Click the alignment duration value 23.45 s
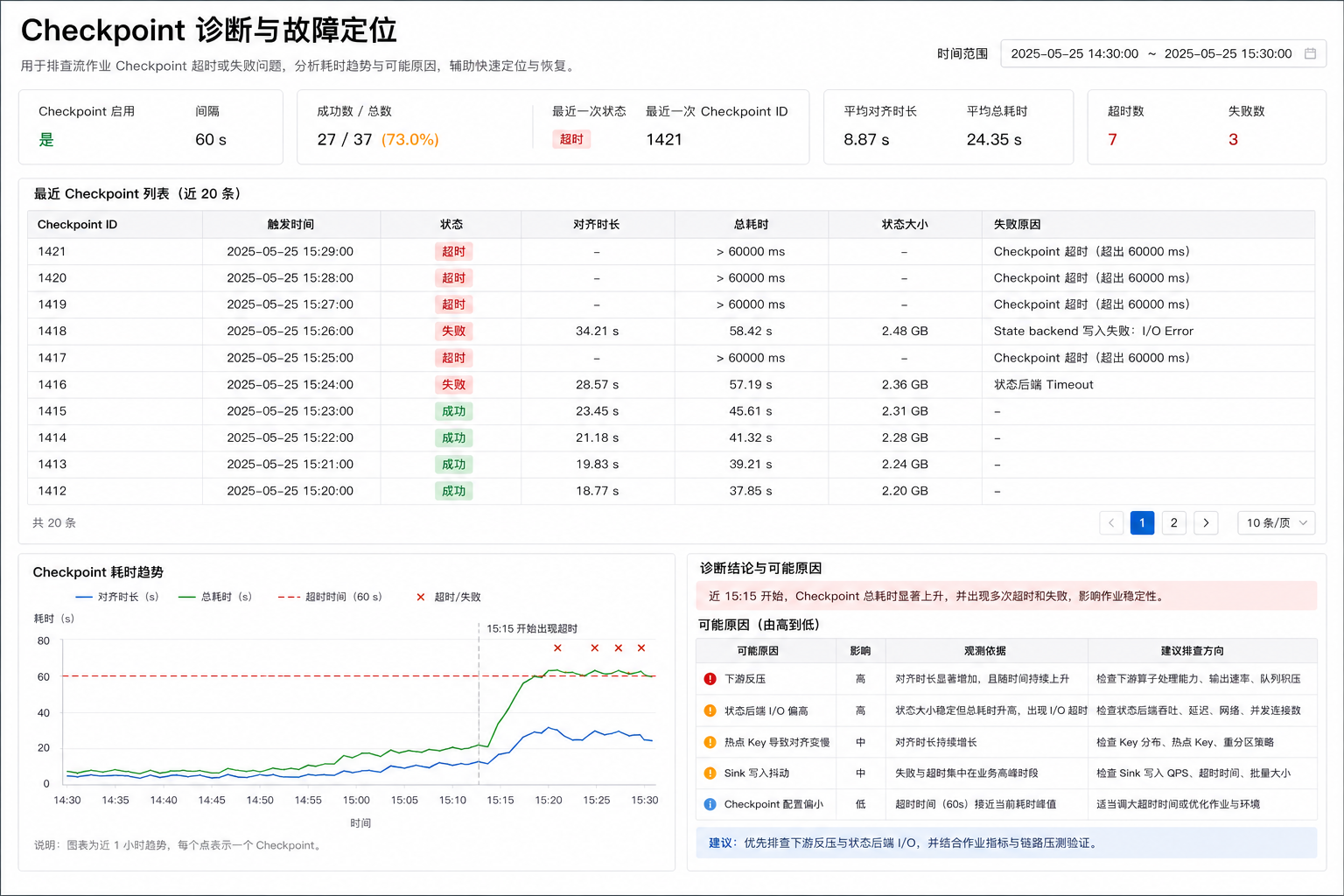This screenshot has width=1344, height=896. pos(597,411)
